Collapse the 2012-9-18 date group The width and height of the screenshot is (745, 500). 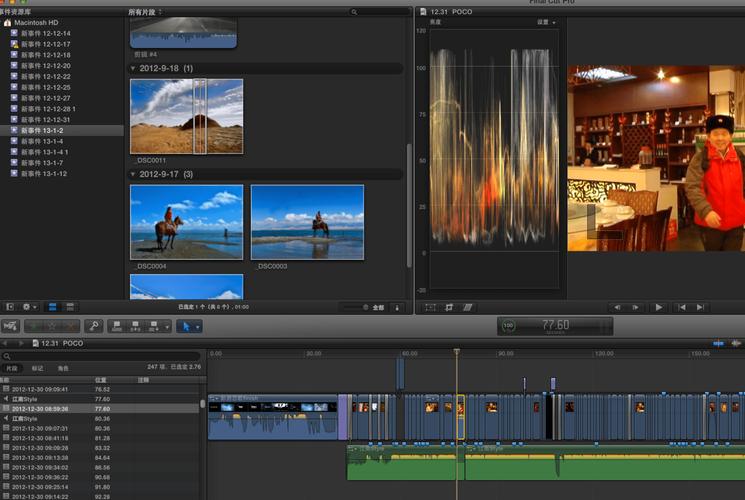134,68
